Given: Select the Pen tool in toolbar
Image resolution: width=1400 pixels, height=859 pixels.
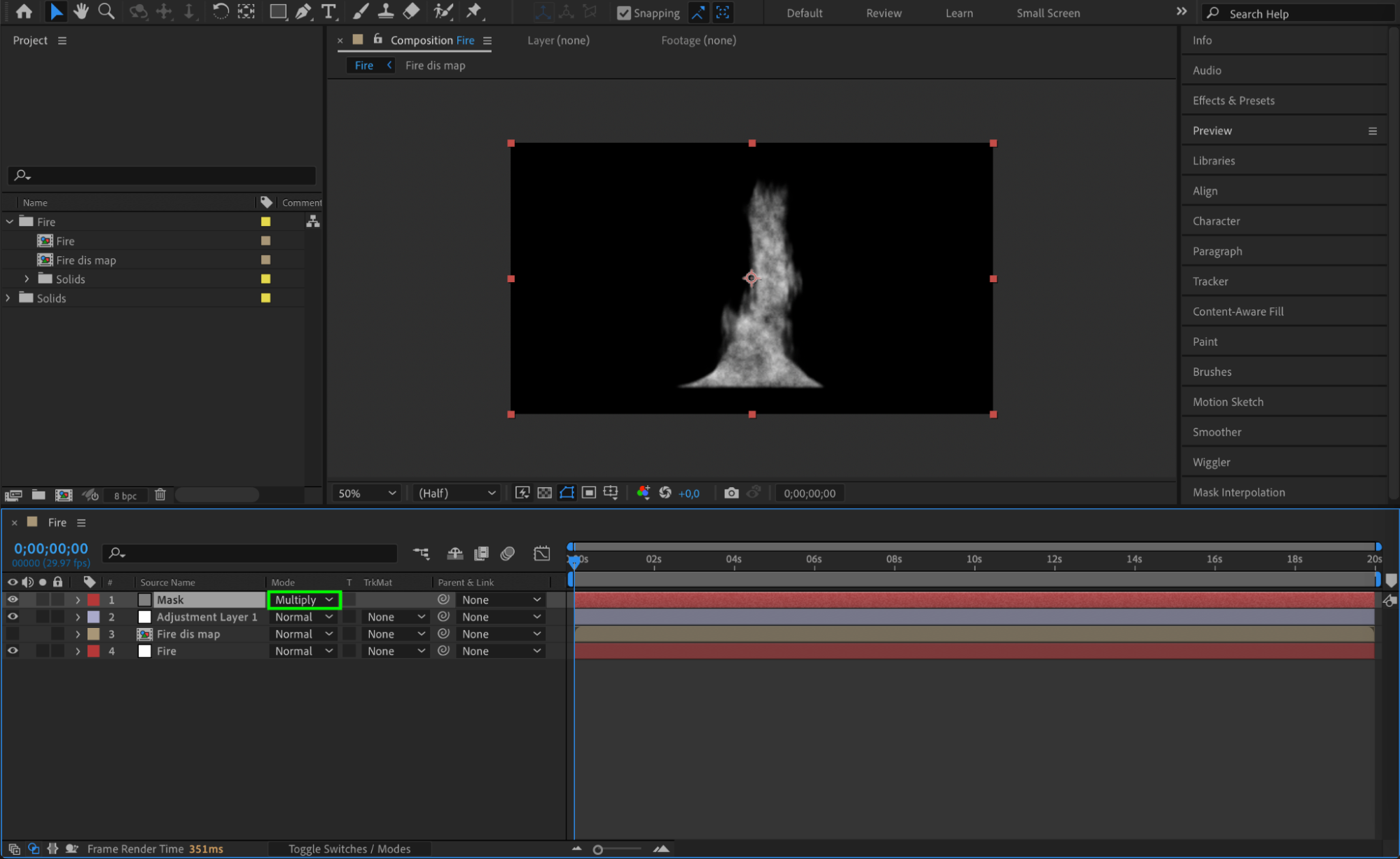Looking at the screenshot, I should [x=303, y=11].
